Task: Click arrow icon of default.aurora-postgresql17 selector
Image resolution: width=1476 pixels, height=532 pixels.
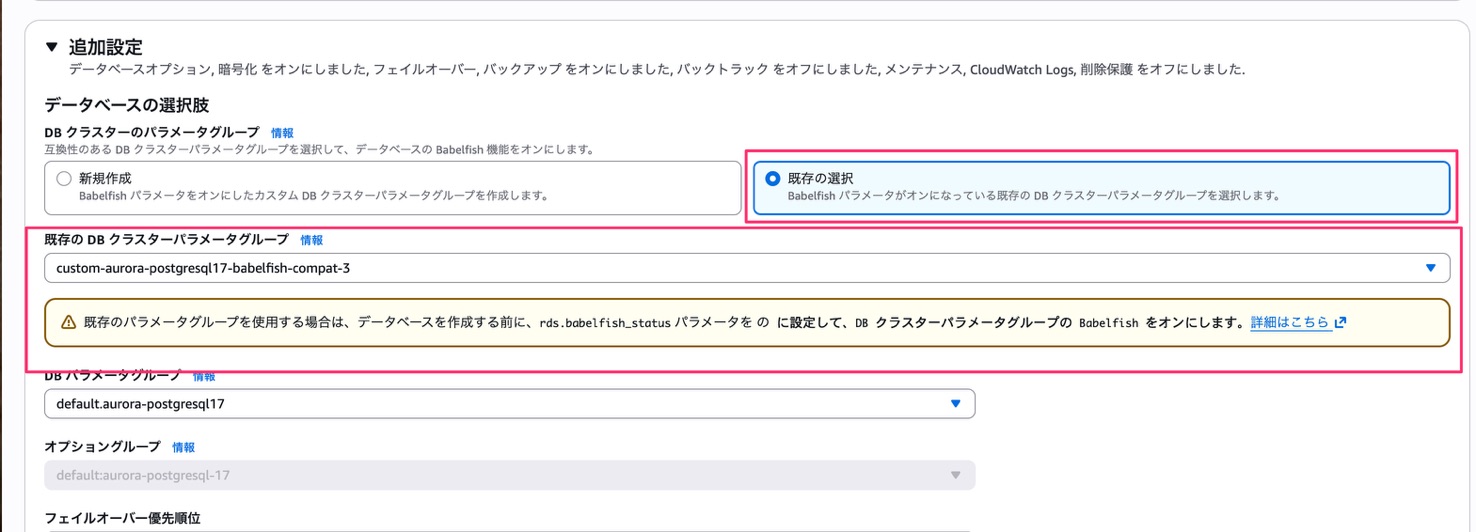Action: [955, 404]
